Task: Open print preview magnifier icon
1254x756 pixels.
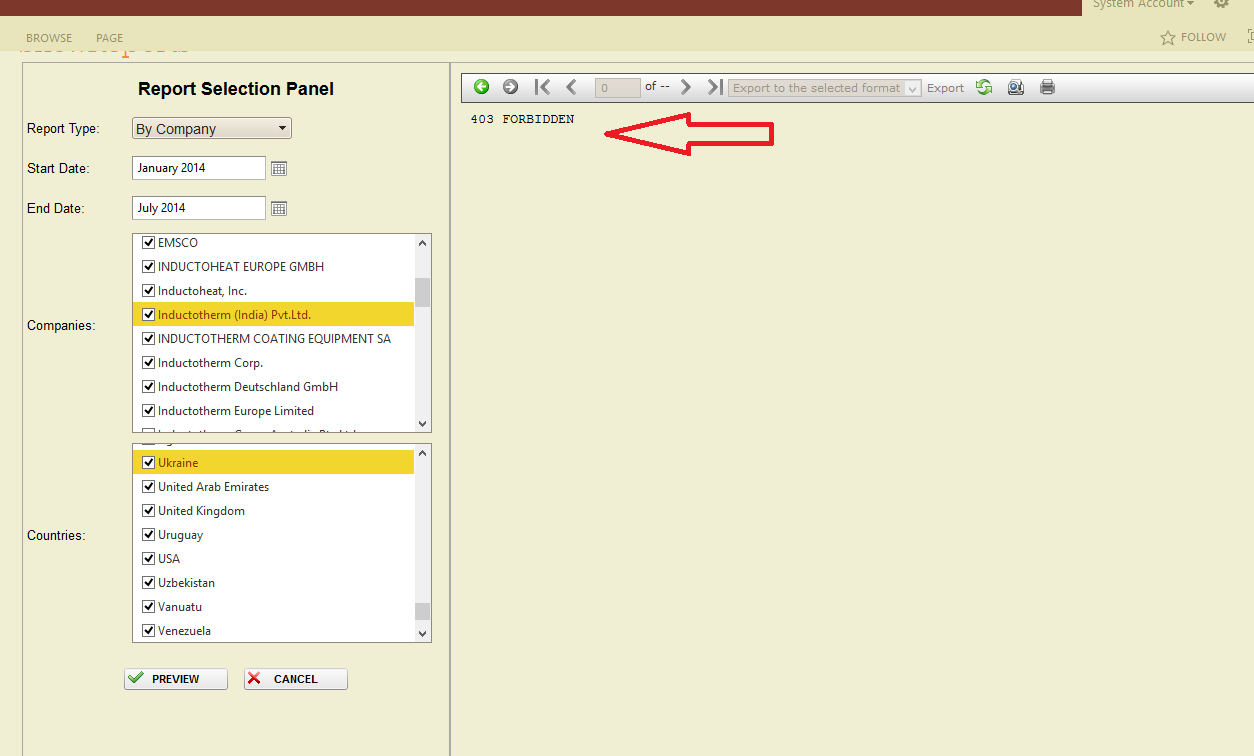Action: [1016, 87]
